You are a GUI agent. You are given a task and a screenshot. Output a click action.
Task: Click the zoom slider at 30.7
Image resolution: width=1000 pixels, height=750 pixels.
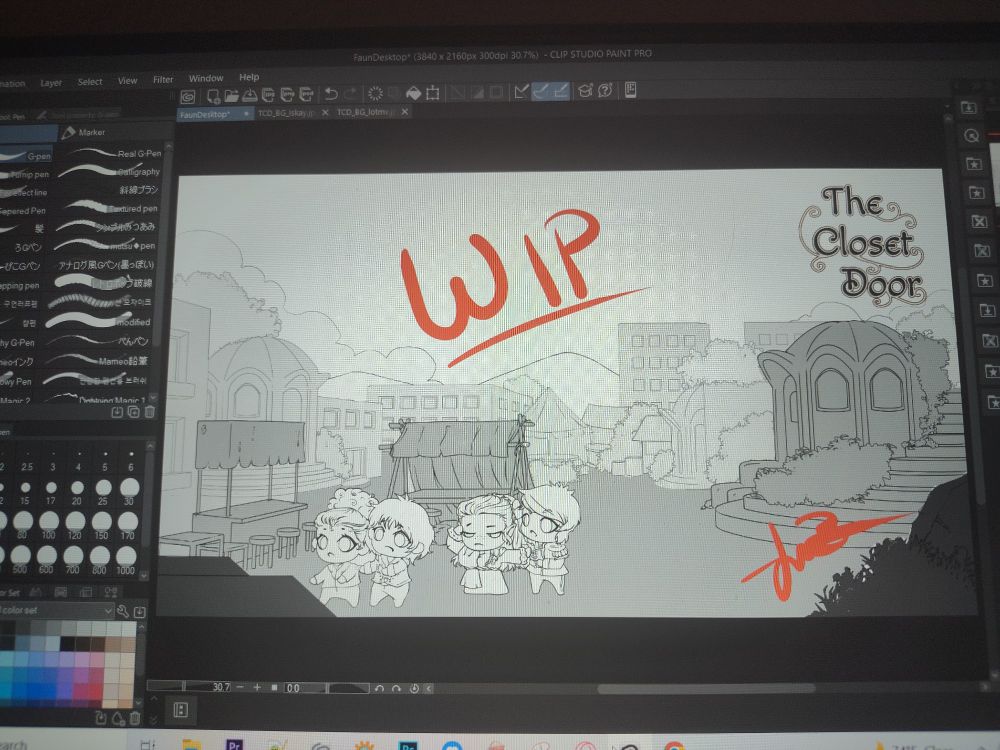click(189, 687)
